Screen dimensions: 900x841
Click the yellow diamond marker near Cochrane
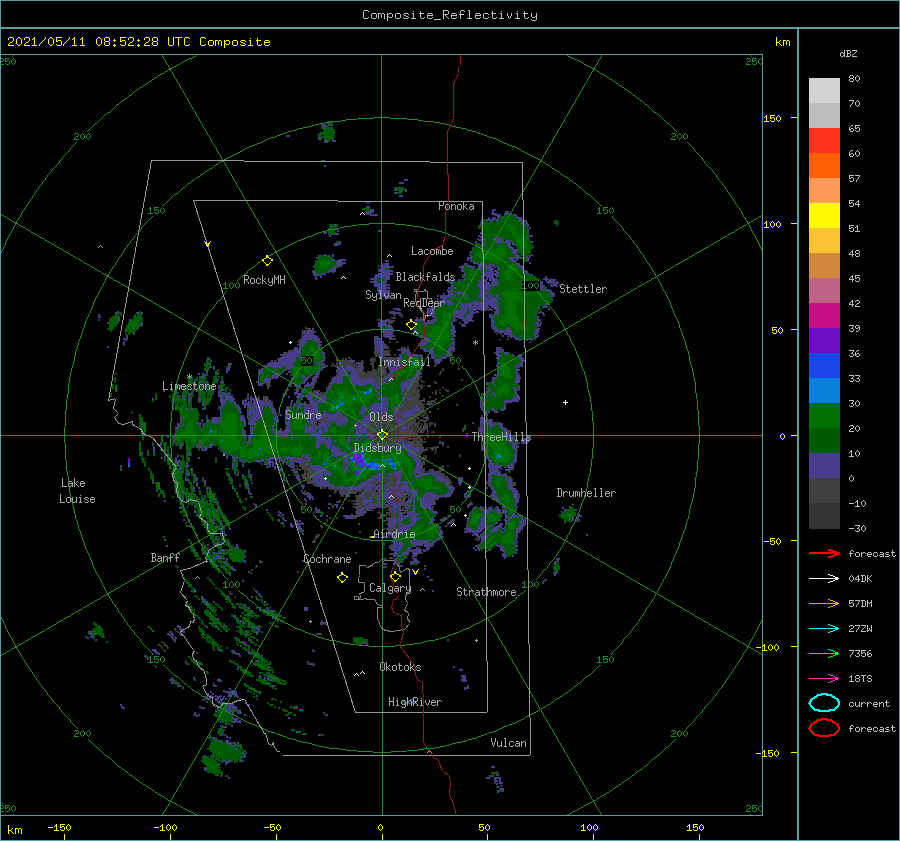pos(342,578)
